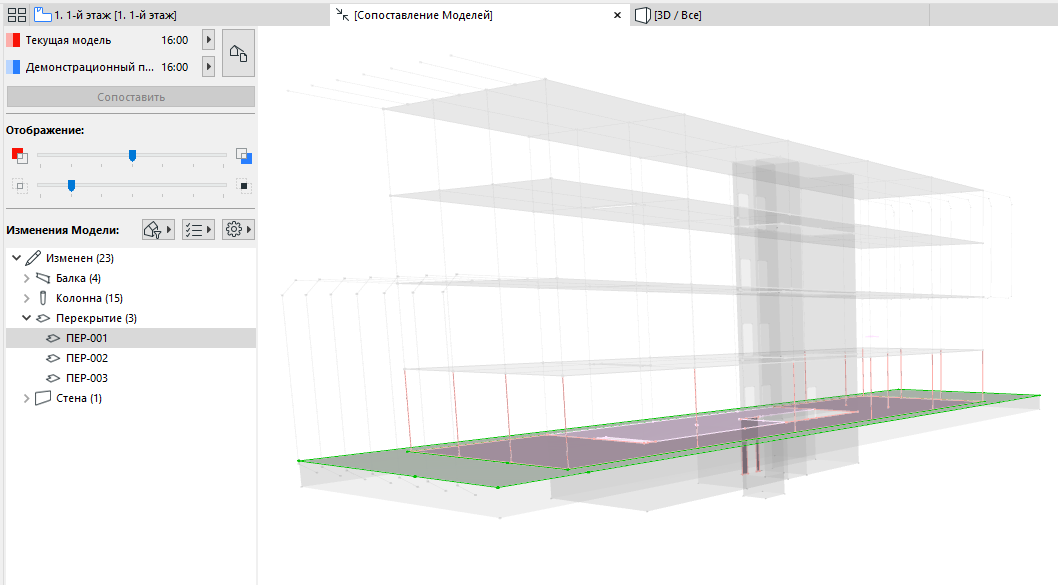Expand the Стена (1) node

click(x=26, y=398)
